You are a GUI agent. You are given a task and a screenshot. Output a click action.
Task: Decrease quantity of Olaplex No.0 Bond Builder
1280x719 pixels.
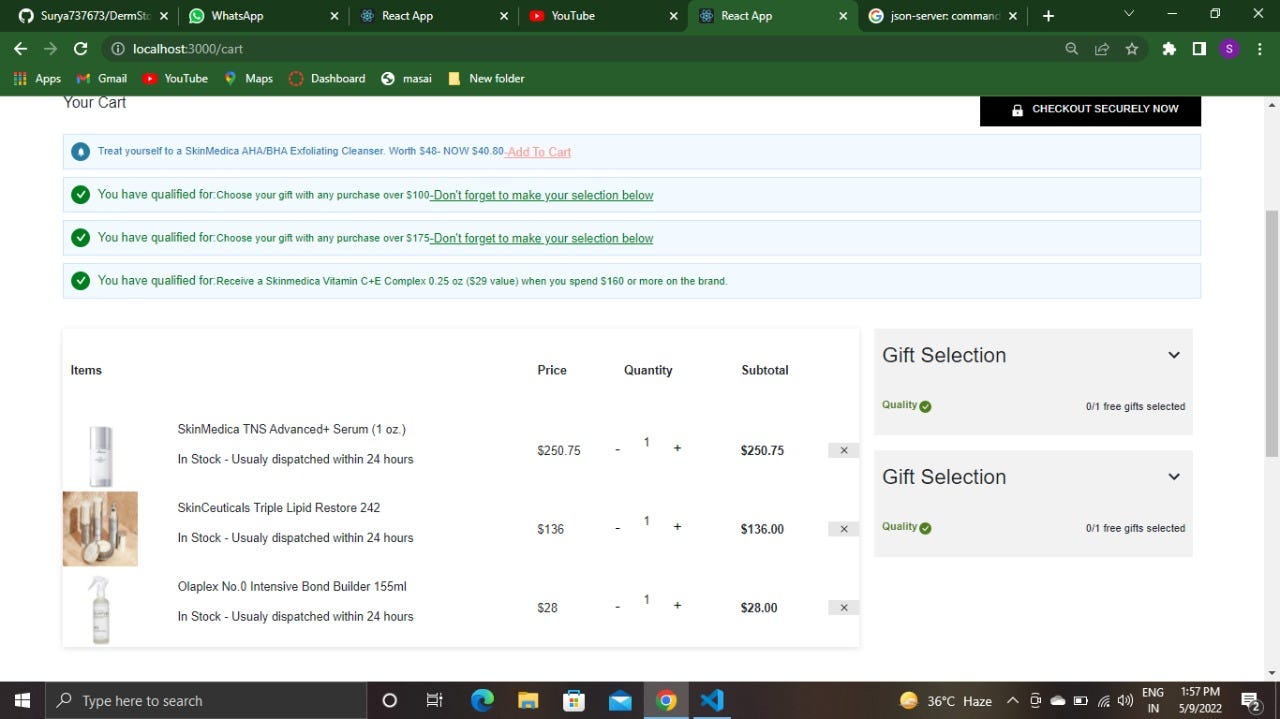tap(617, 607)
